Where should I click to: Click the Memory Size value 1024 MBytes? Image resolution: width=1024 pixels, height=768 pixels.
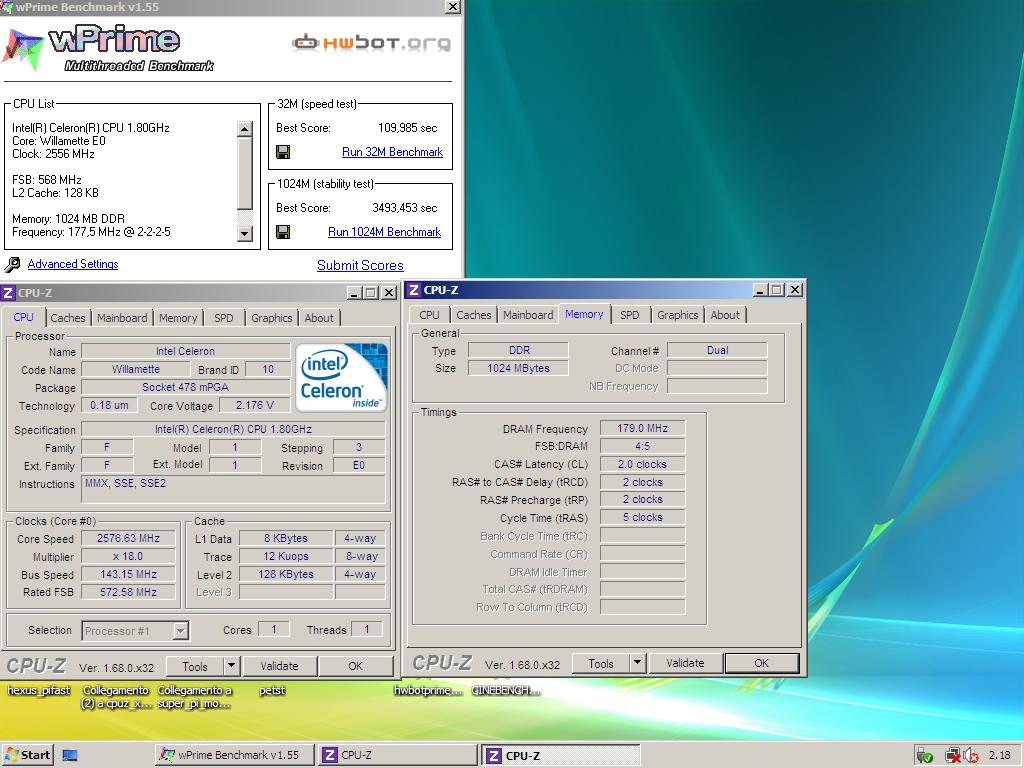coord(519,368)
